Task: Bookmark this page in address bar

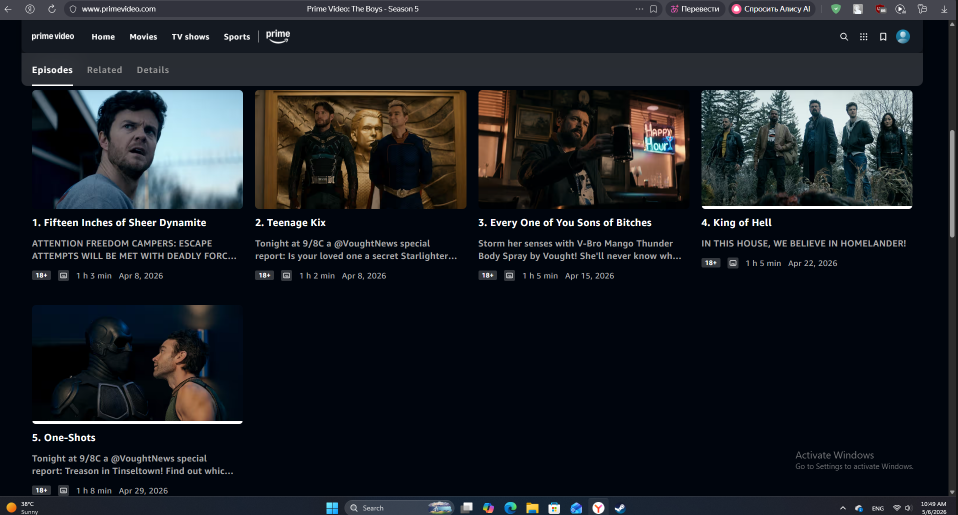Action: [x=653, y=9]
